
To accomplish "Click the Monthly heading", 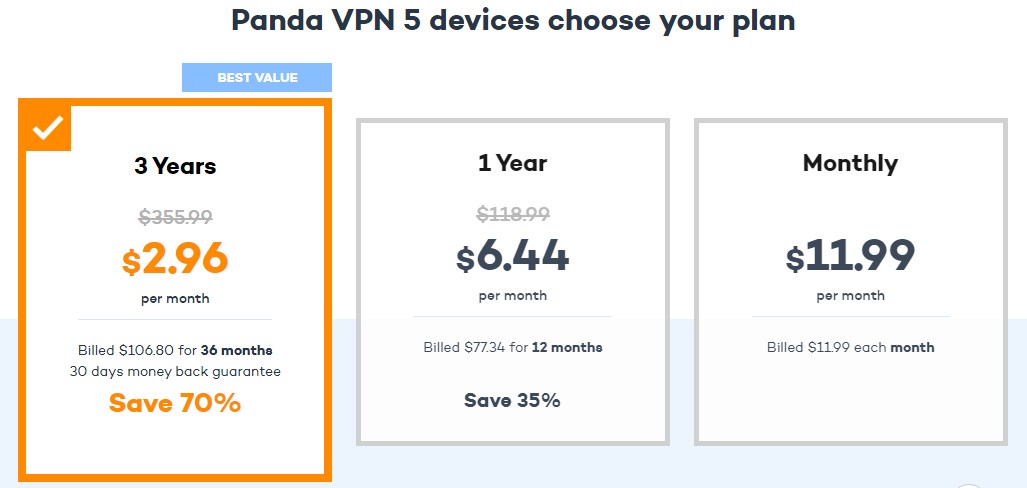I will (x=850, y=163).
